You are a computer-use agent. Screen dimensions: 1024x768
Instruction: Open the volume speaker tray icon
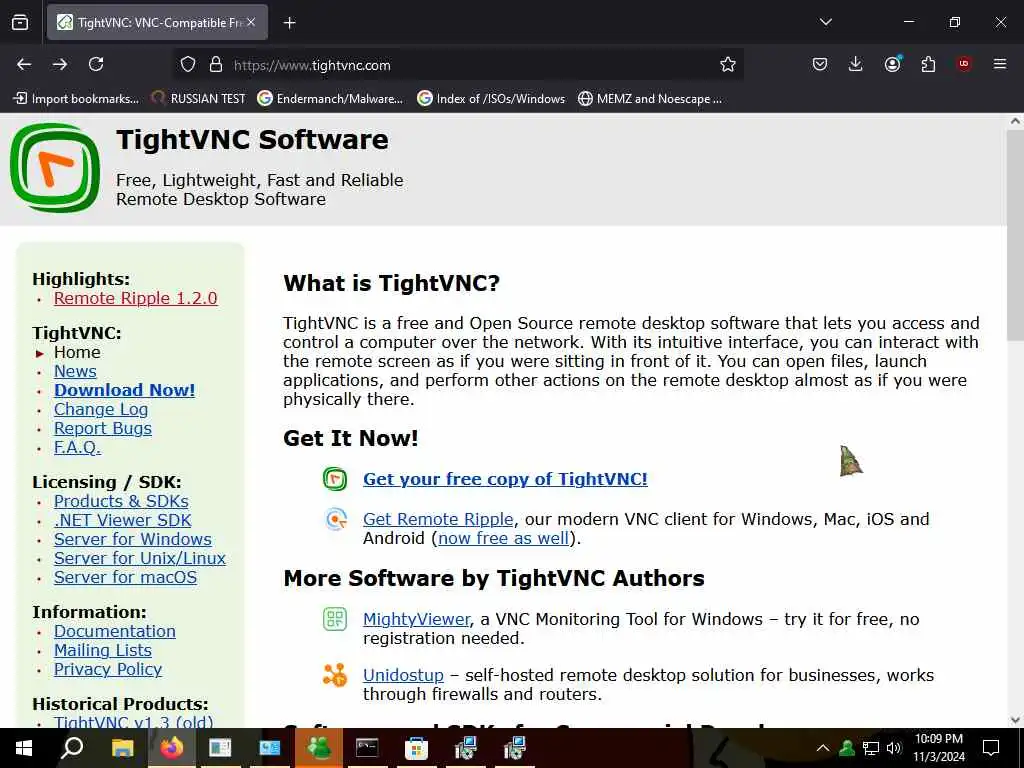coord(893,748)
